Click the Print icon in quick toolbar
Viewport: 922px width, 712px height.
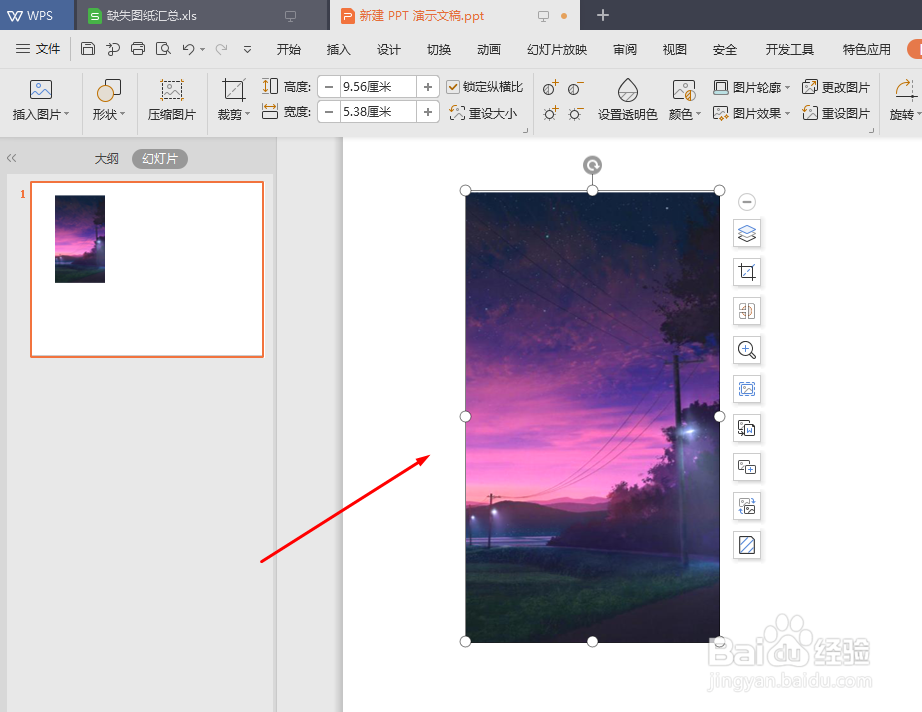pos(138,49)
